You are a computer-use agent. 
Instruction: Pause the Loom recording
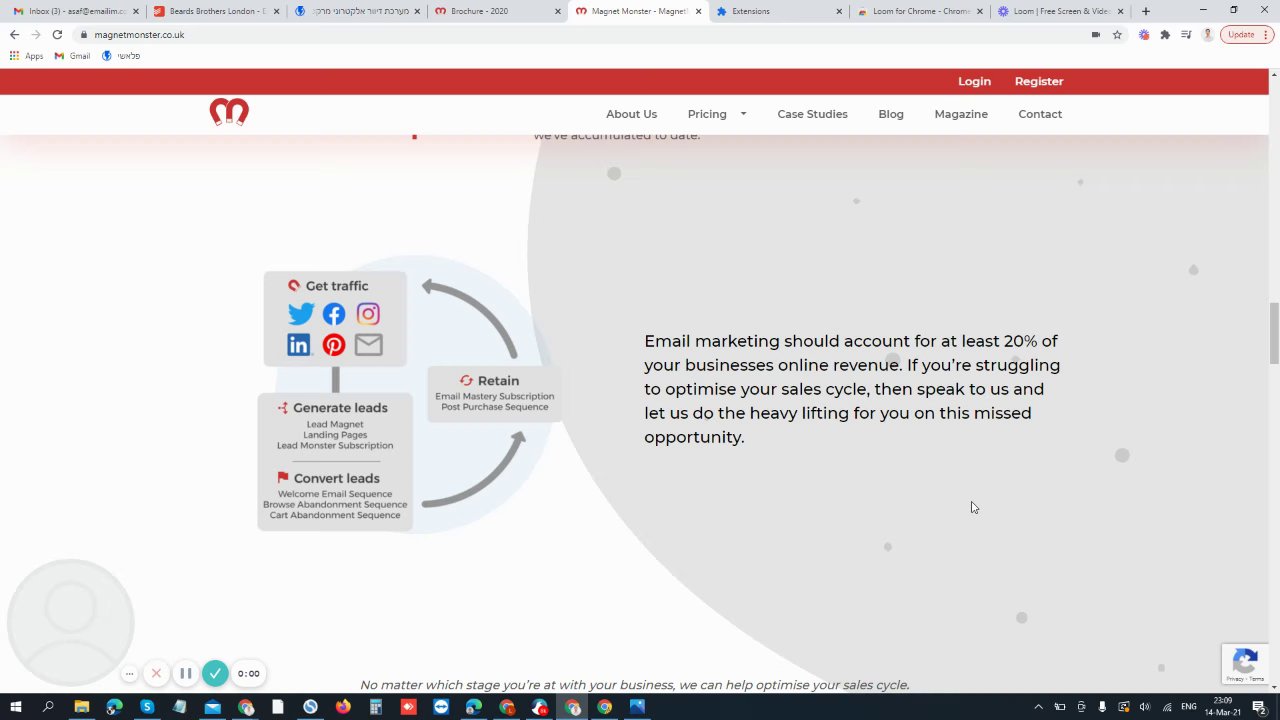click(186, 673)
